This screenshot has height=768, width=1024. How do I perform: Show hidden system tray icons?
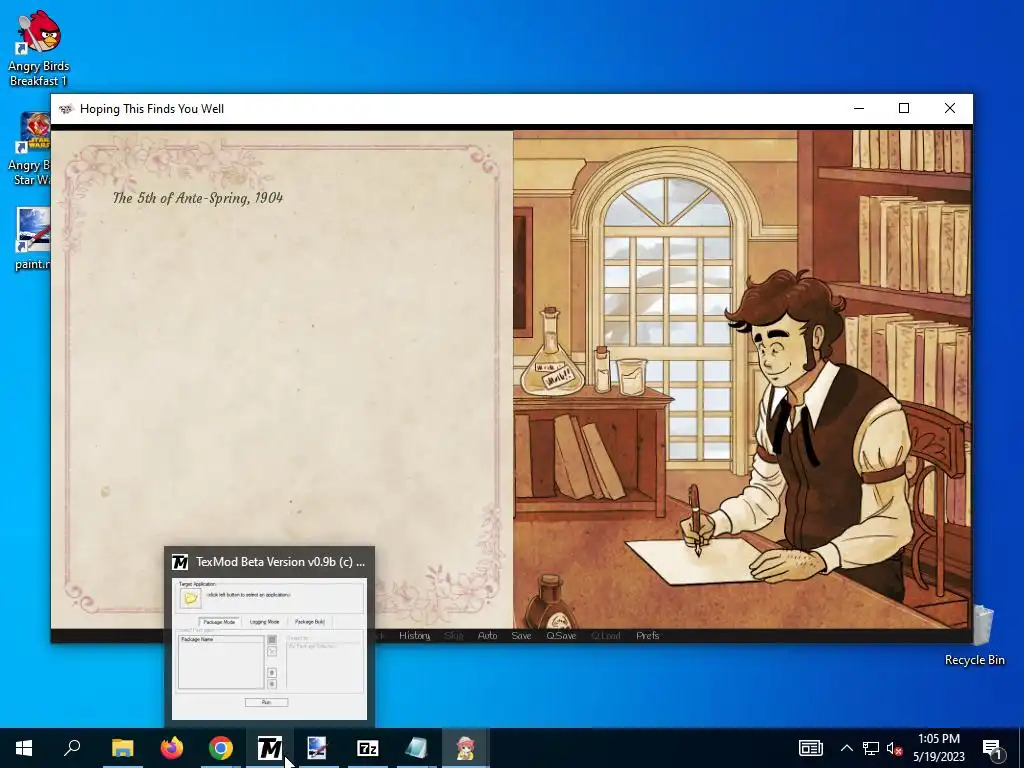[846, 748]
